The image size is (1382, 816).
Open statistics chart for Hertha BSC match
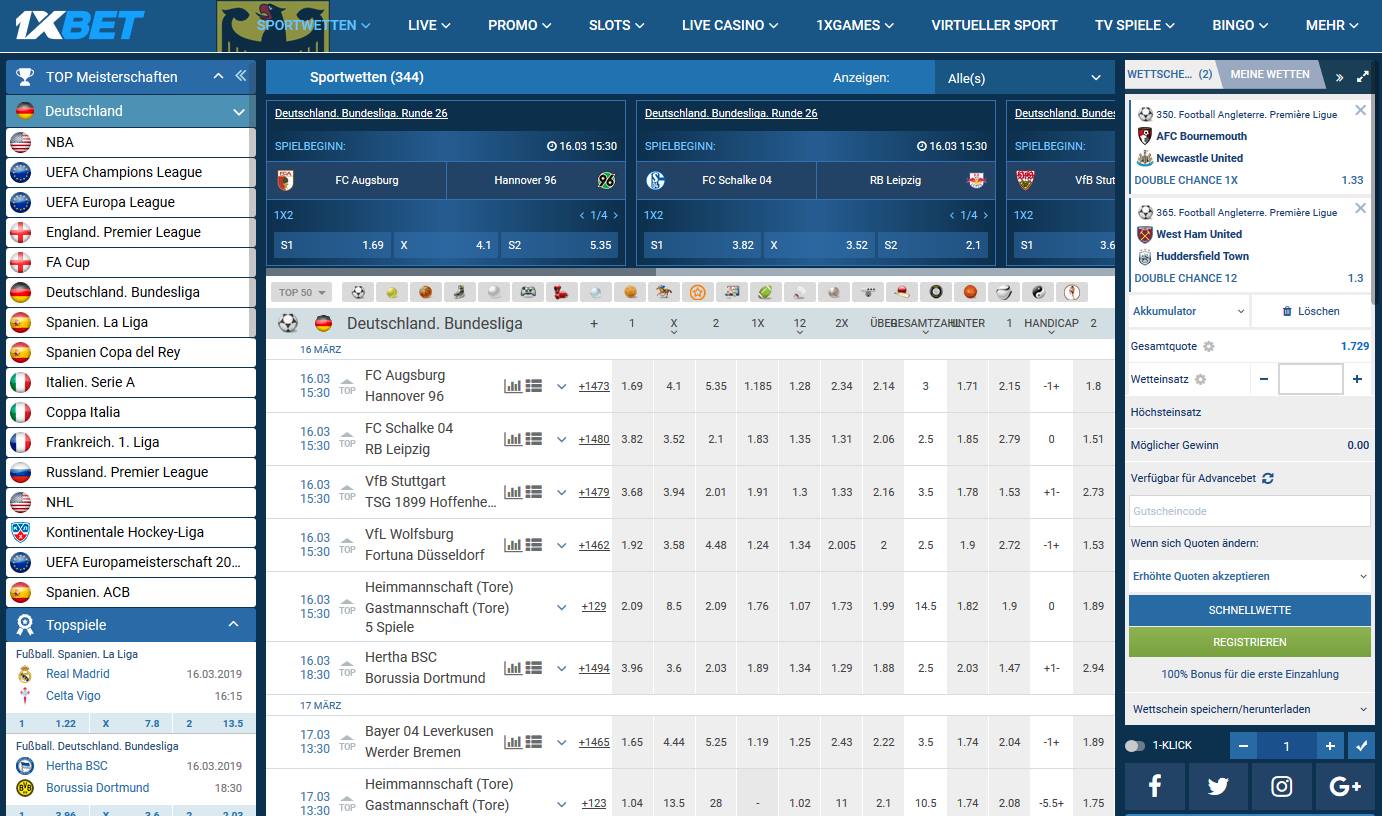click(x=513, y=668)
